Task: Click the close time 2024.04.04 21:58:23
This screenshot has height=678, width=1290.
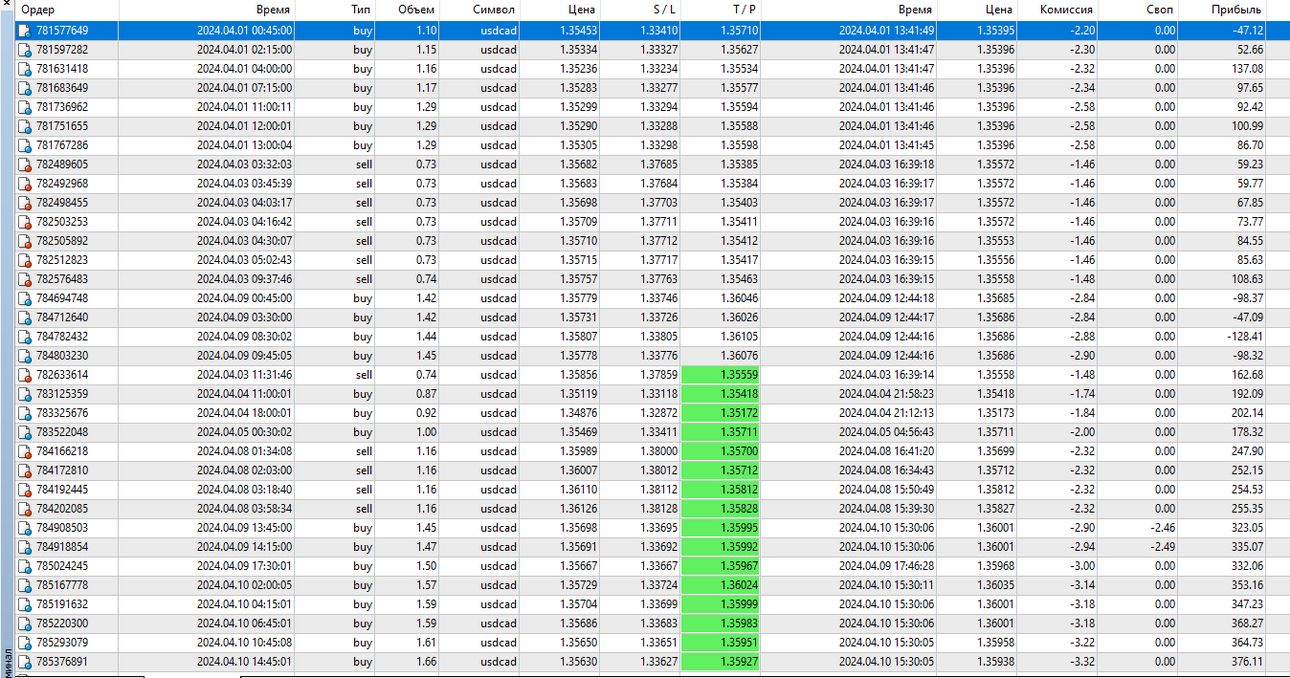Action: click(887, 394)
